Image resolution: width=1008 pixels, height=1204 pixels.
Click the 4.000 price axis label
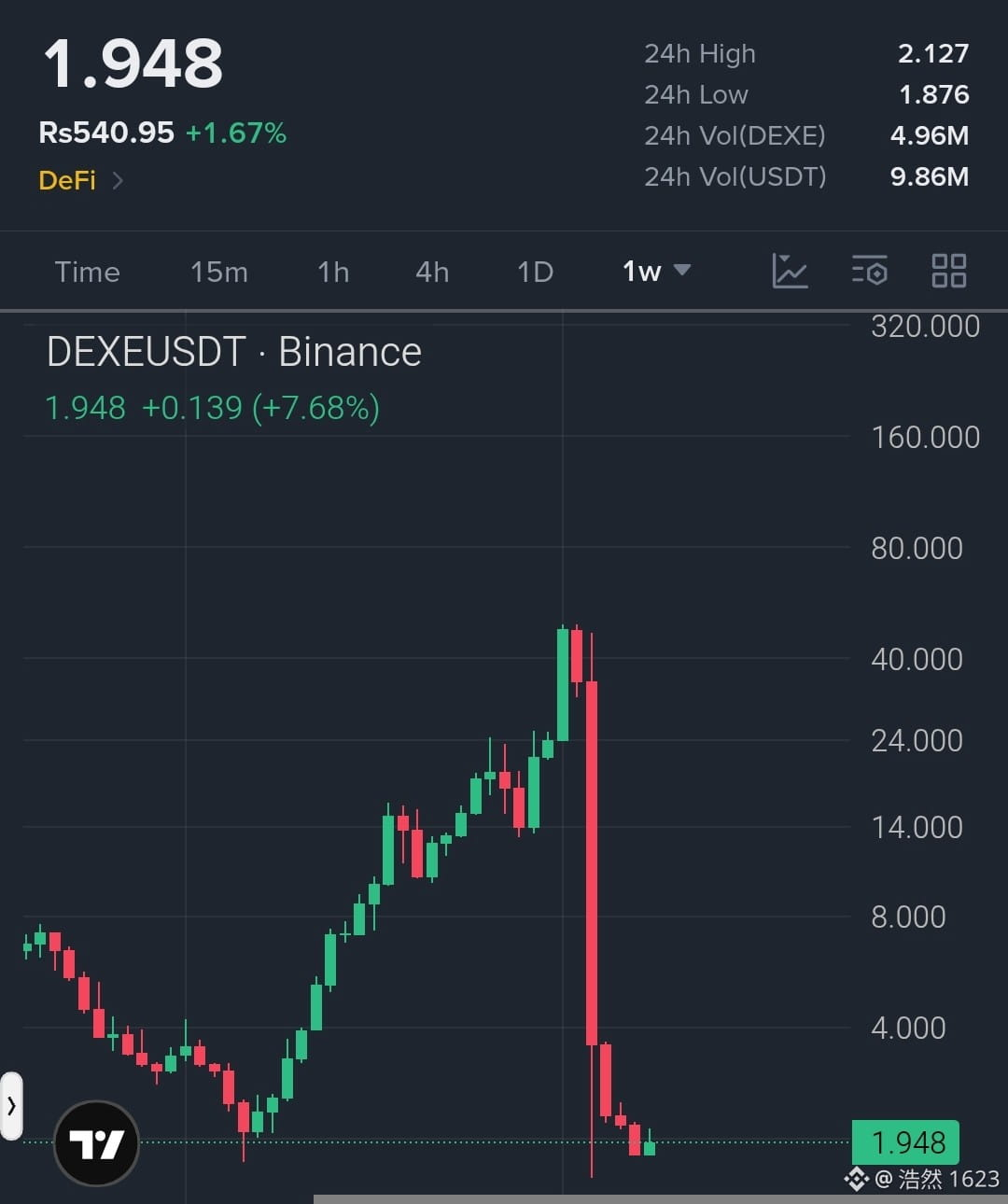click(x=908, y=1029)
